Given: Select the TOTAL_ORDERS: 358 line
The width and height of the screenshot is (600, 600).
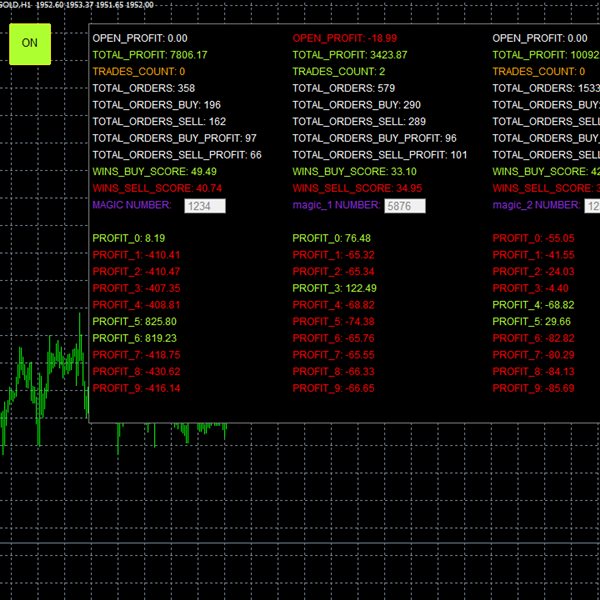Looking at the screenshot, I should click(143, 88).
